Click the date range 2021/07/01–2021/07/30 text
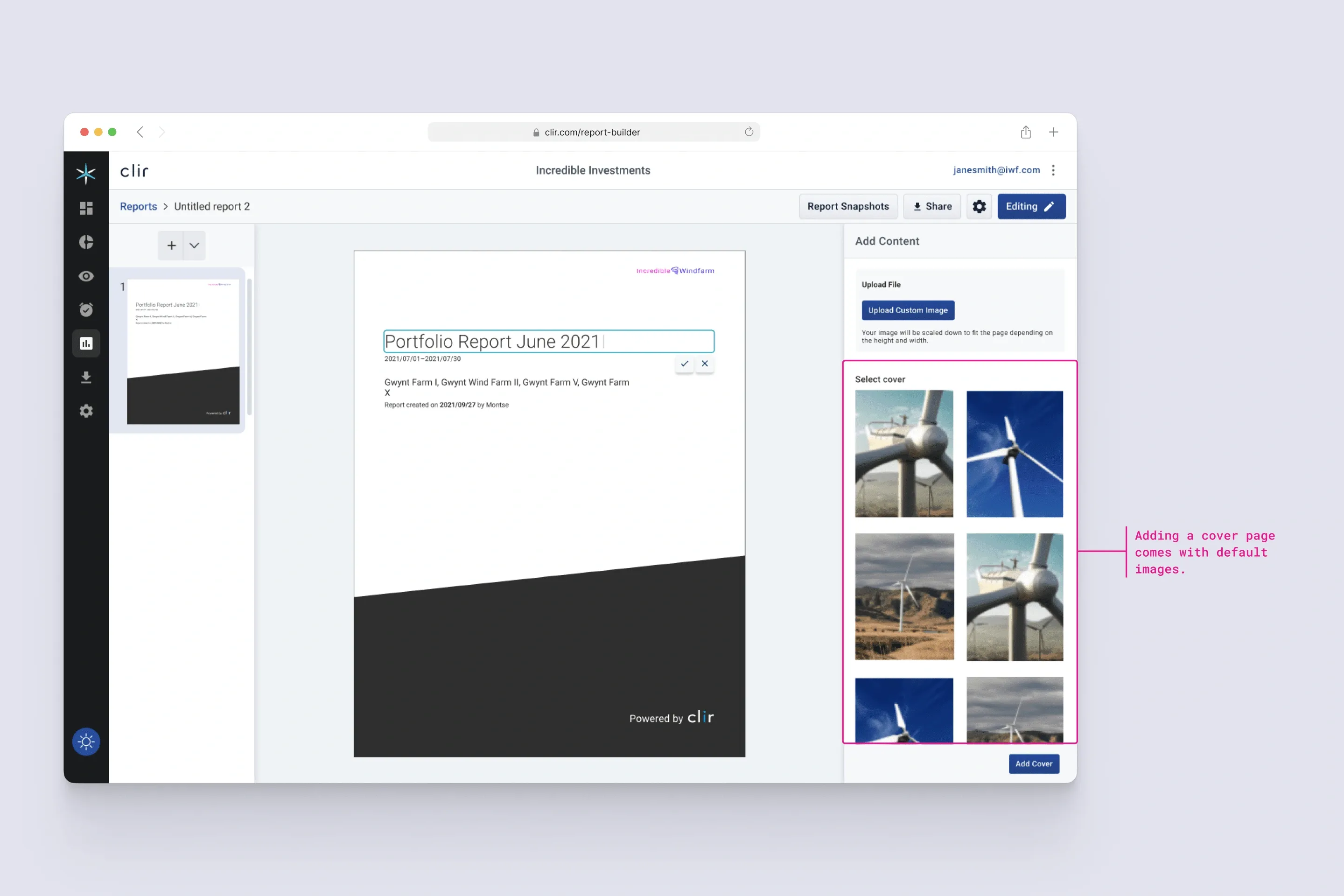Viewport: 1344px width, 896px height. click(422, 359)
